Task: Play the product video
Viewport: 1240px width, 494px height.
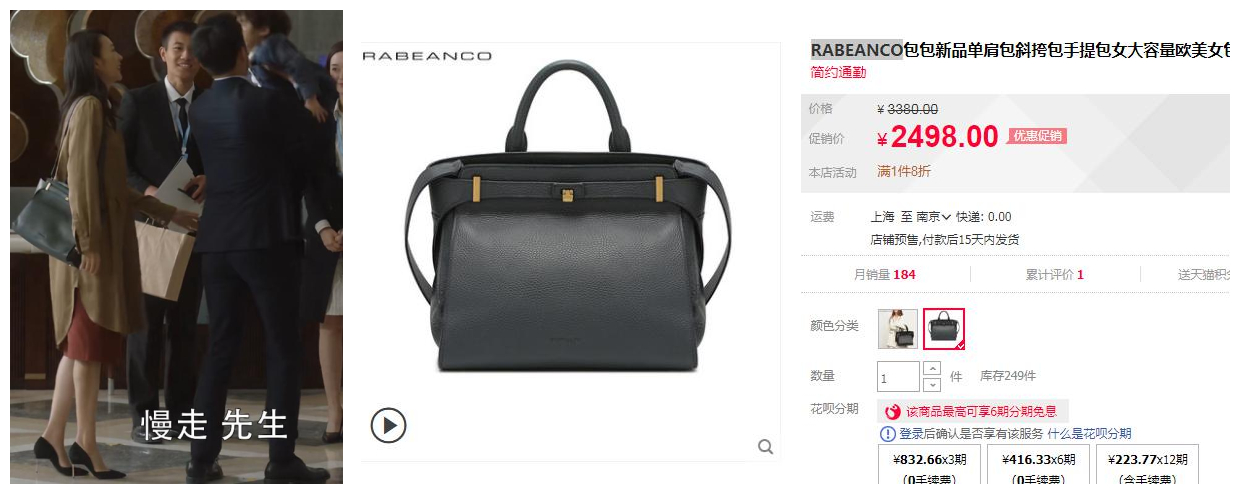Action: point(388,426)
